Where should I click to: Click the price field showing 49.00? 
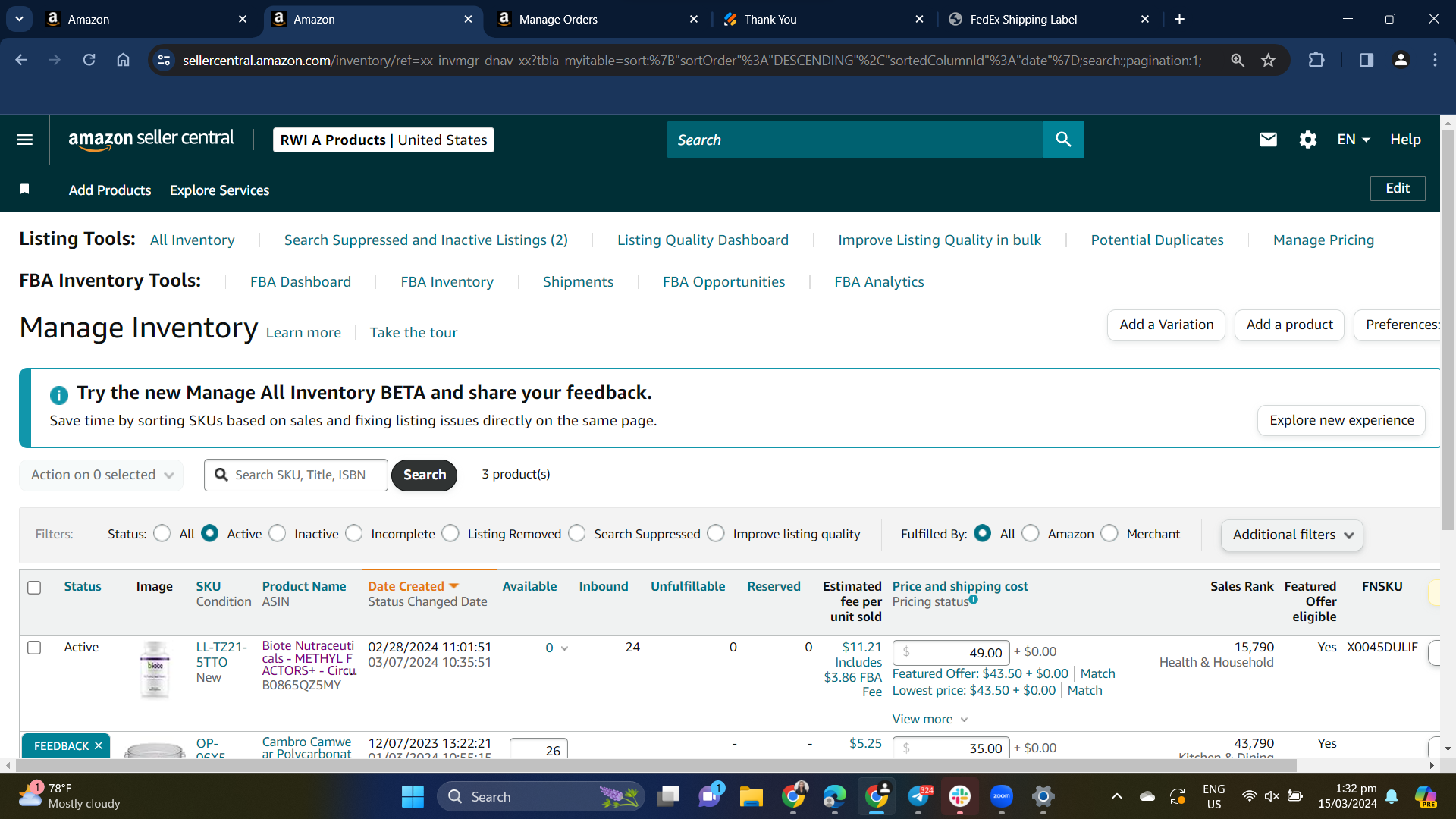point(951,652)
